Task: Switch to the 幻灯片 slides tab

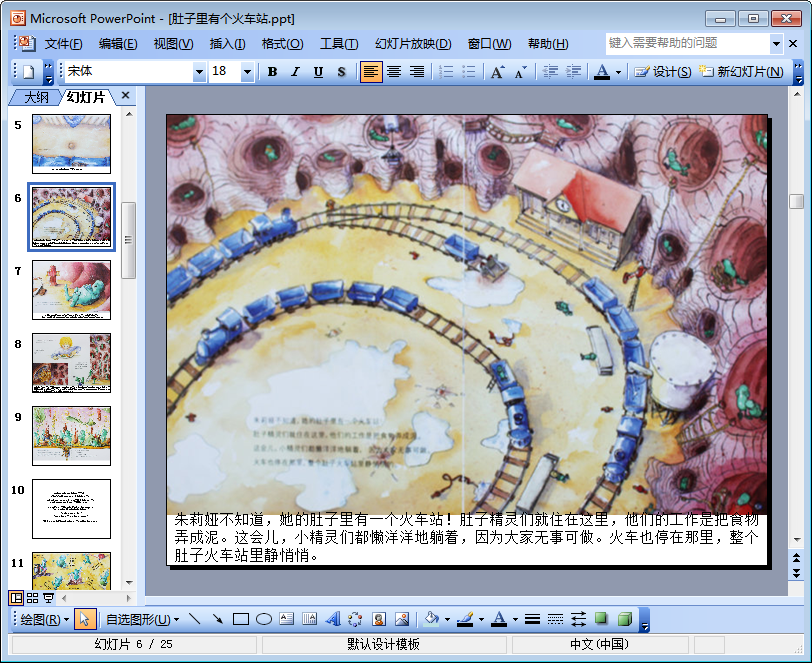Action: click(x=86, y=97)
